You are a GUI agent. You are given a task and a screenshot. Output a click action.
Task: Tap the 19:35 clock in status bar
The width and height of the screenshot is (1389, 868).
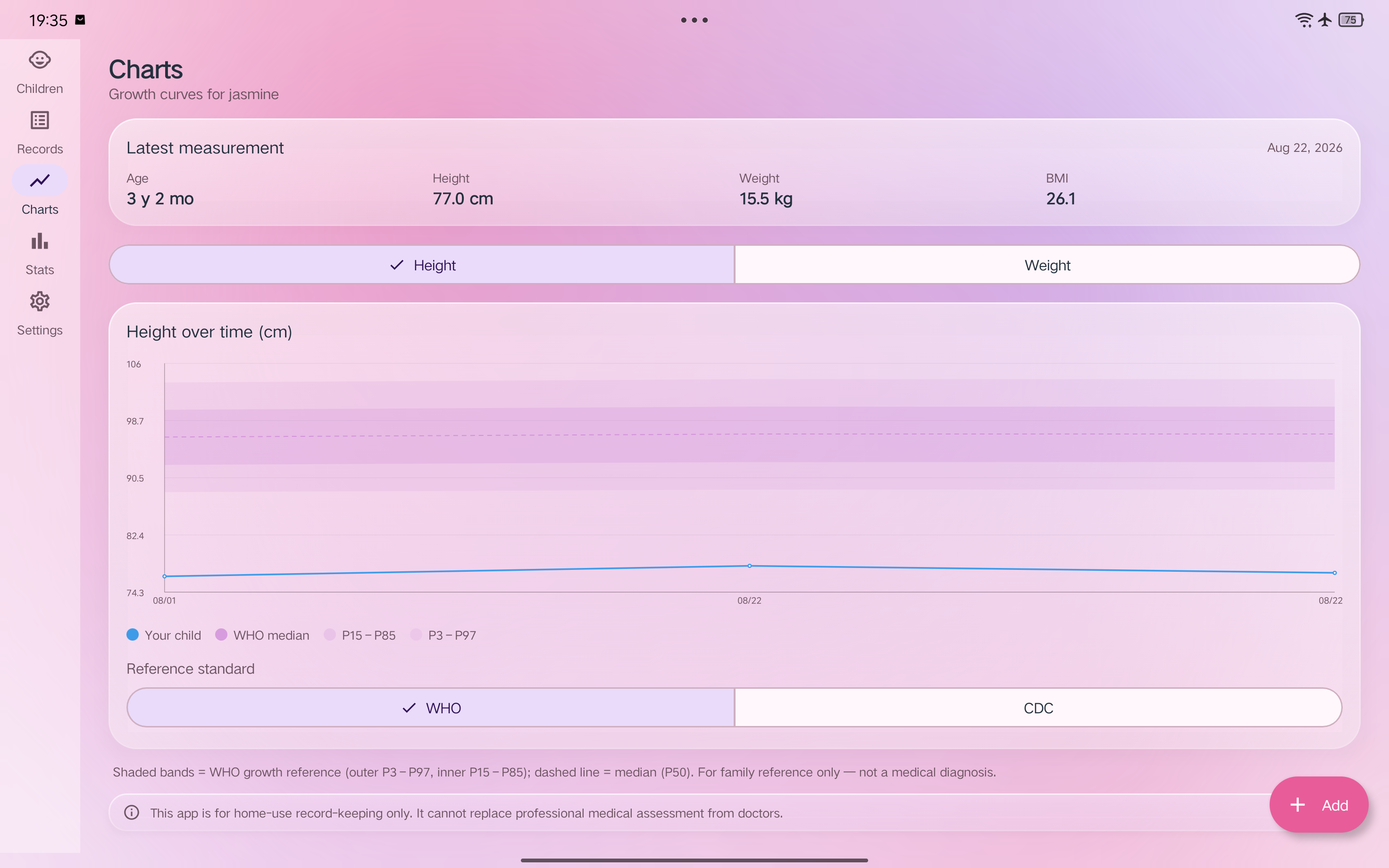click(x=48, y=20)
